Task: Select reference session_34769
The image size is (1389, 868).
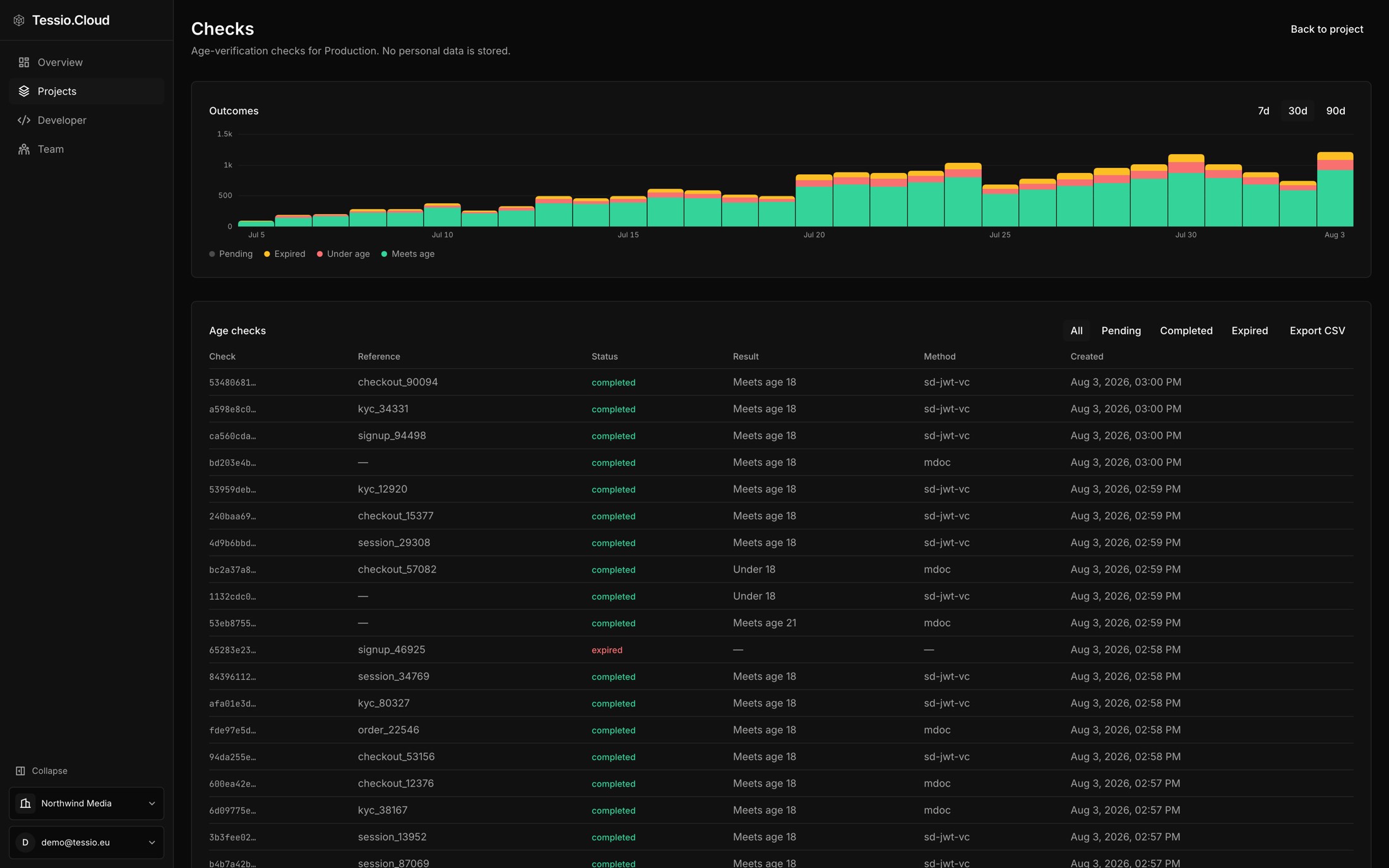Action: click(x=393, y=676)
